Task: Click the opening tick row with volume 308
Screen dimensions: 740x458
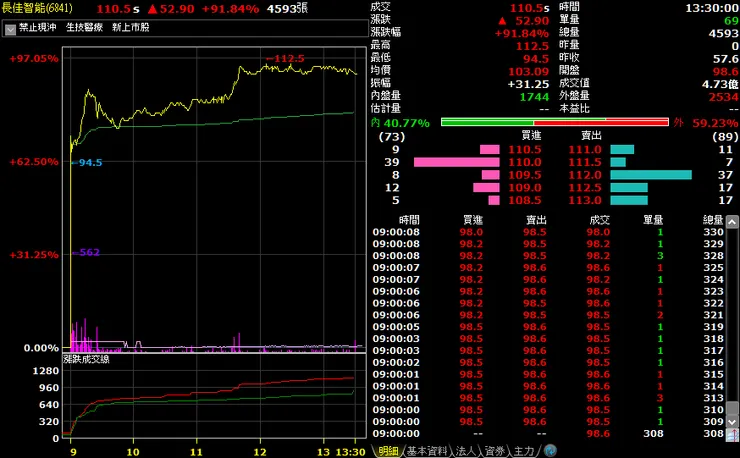Action: tap(548, 433)
